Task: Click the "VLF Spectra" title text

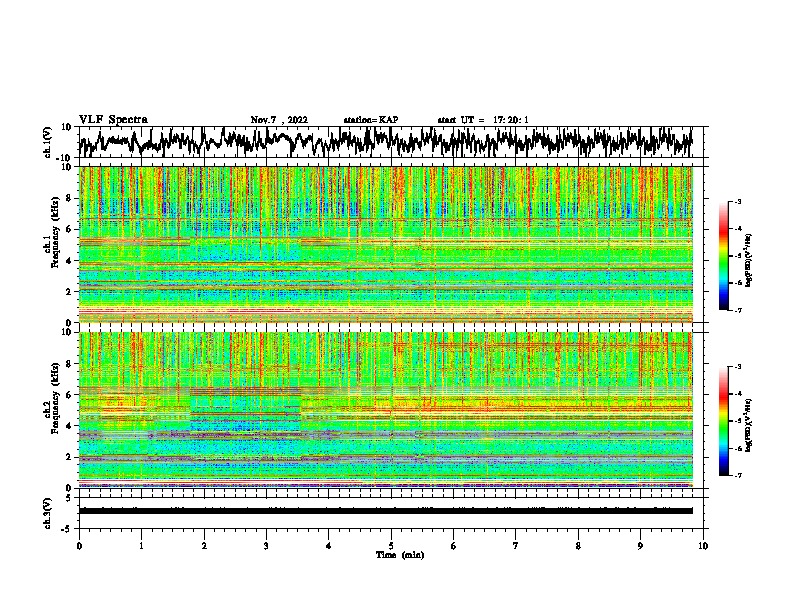Action: pyautogui.click(x=113, y=119)
